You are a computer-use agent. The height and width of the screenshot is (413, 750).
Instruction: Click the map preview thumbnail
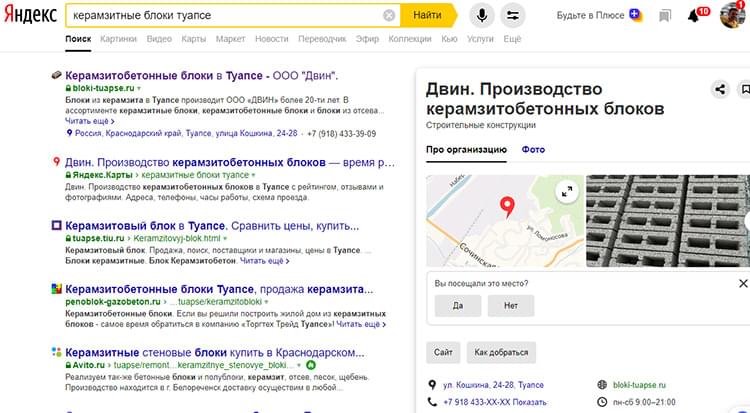(505, 221)
